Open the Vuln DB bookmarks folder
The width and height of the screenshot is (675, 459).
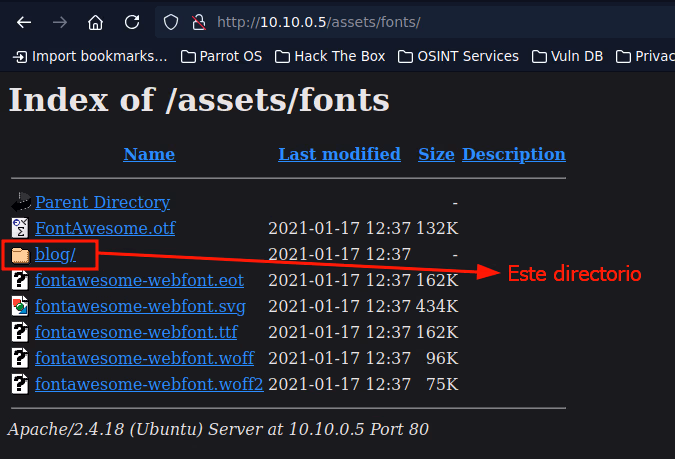point(567,56)
